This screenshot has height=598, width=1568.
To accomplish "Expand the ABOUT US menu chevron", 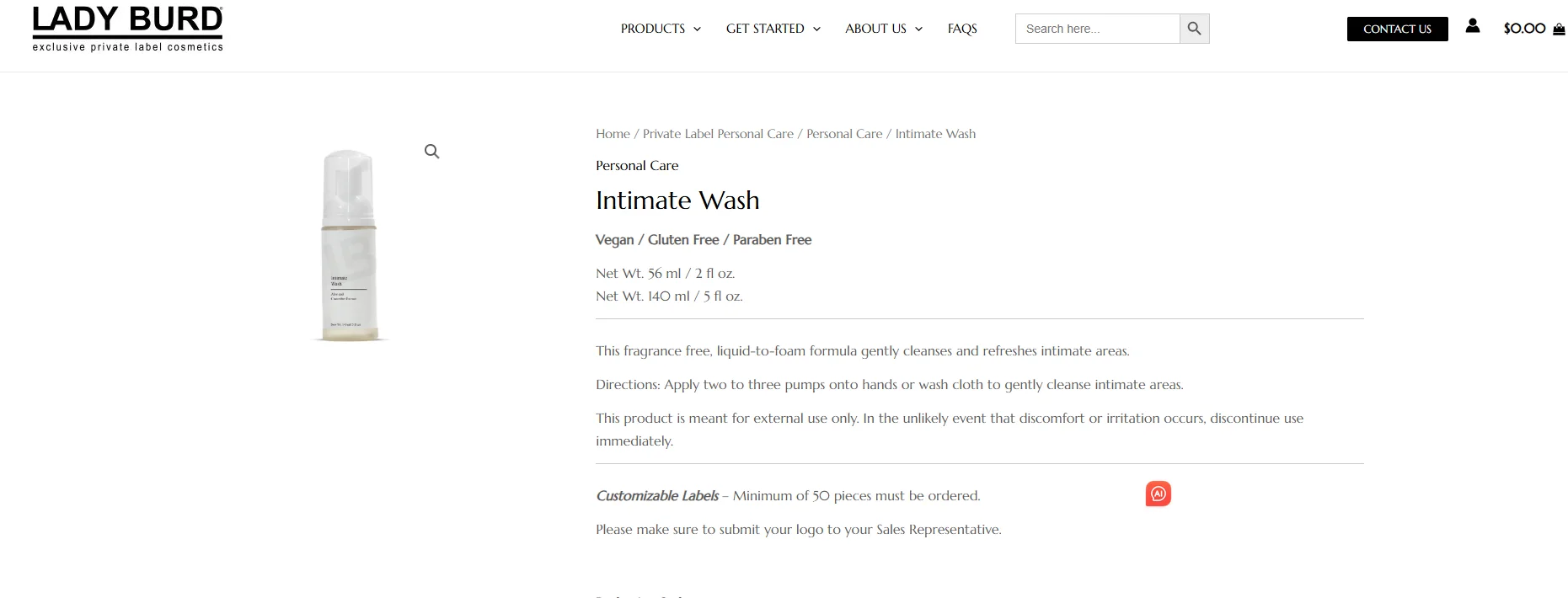I will point(918,29).
